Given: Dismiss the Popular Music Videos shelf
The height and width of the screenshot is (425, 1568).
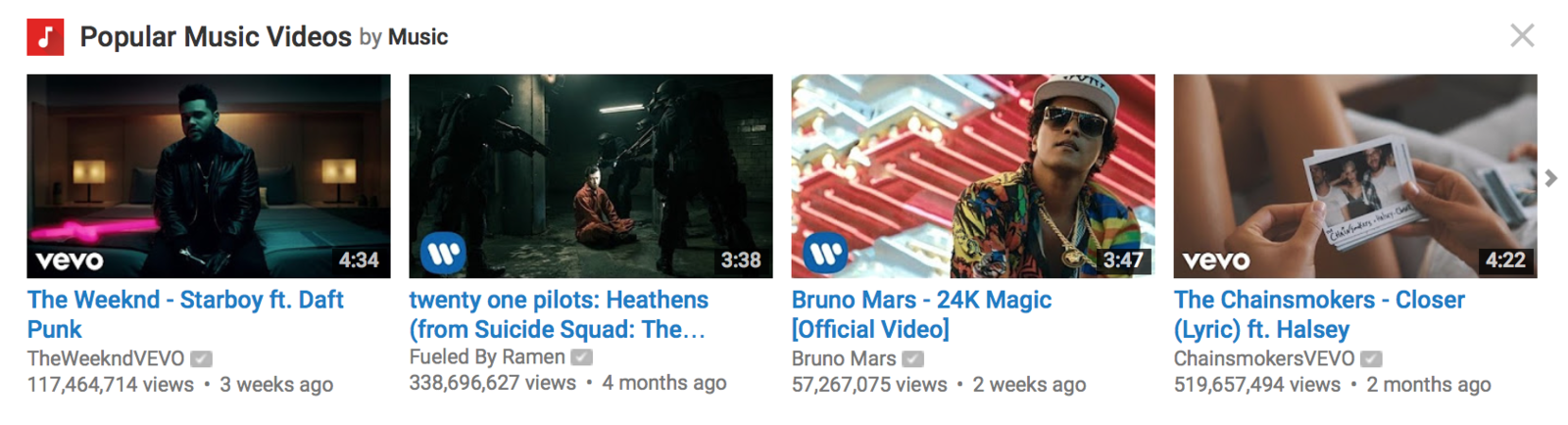Looking at the screenshot, I should click(x=1522, y=36).
